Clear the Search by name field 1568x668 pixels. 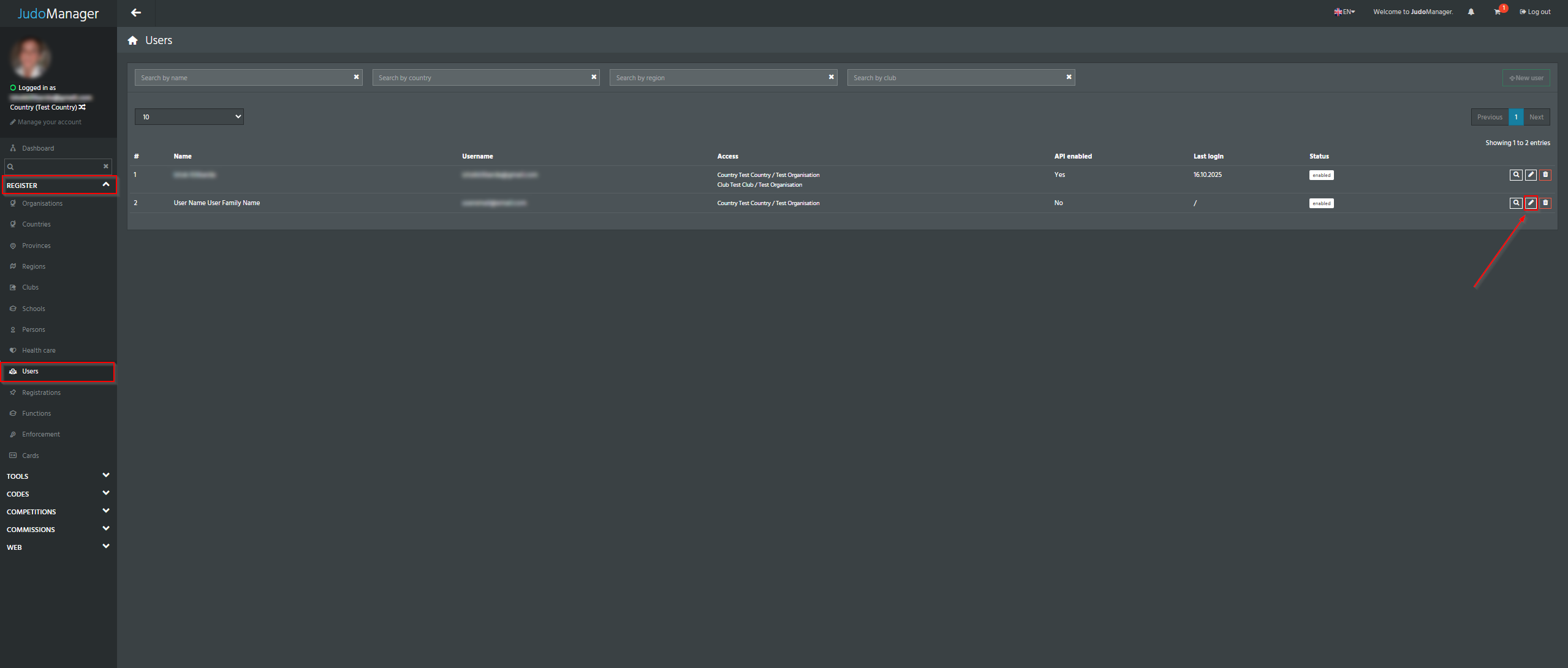356,77
